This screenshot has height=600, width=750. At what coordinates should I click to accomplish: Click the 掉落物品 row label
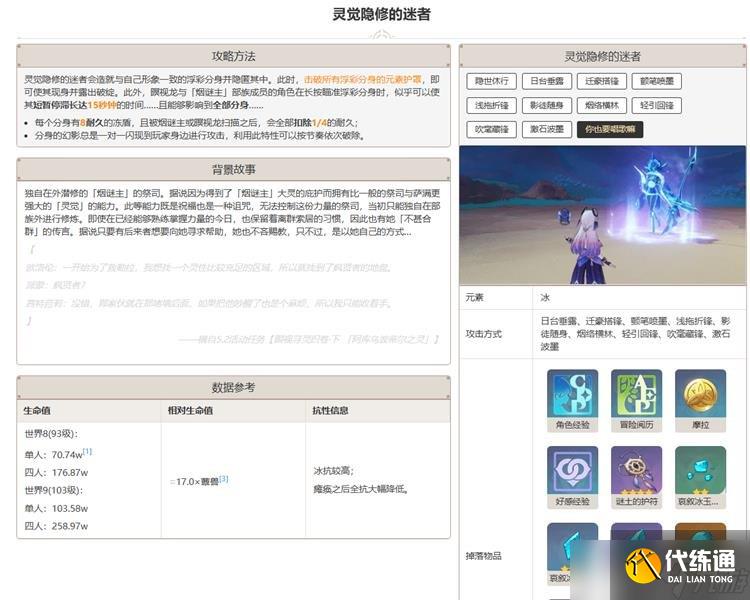(x=484, y=556)
